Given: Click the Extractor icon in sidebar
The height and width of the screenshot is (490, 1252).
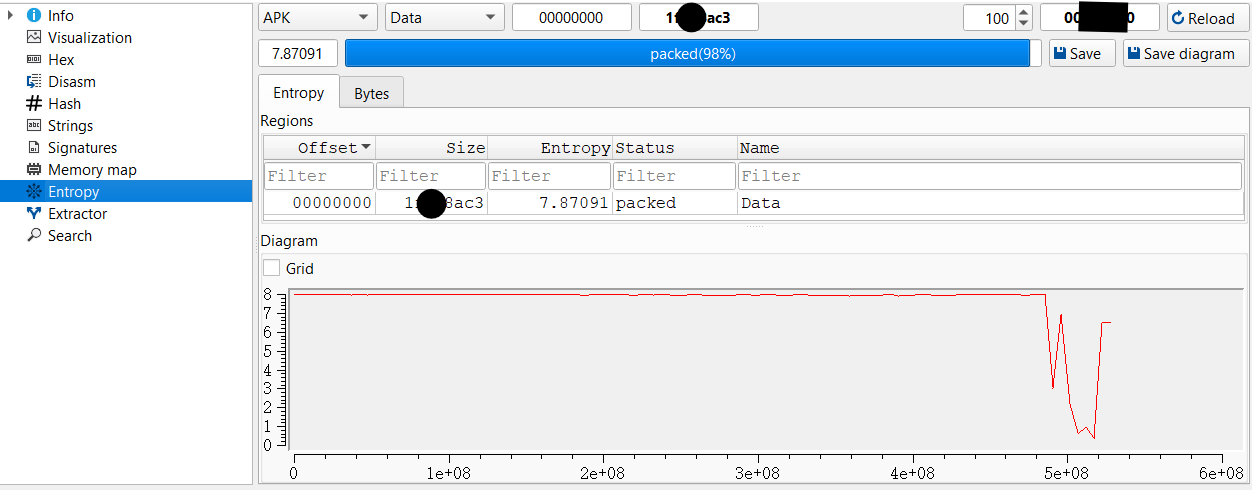Looking at the screenshot, I should coord(34,214).
